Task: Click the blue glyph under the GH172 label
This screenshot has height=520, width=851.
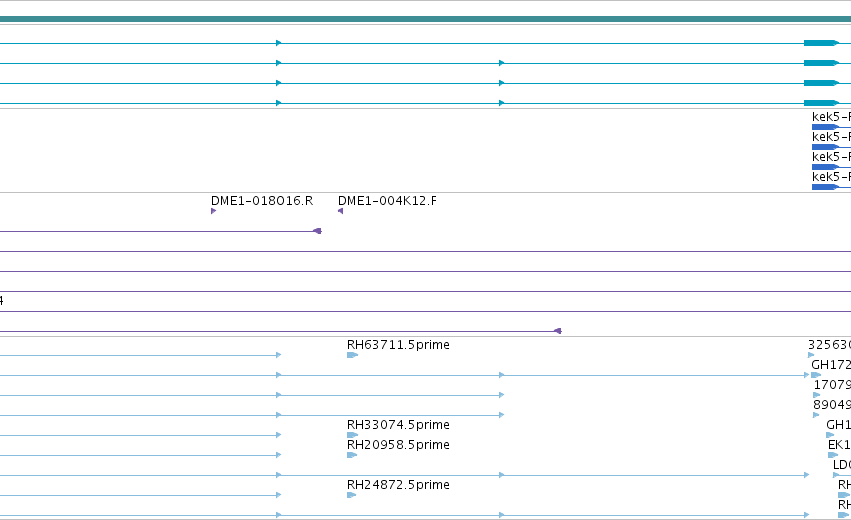Action: click(816, 375)
